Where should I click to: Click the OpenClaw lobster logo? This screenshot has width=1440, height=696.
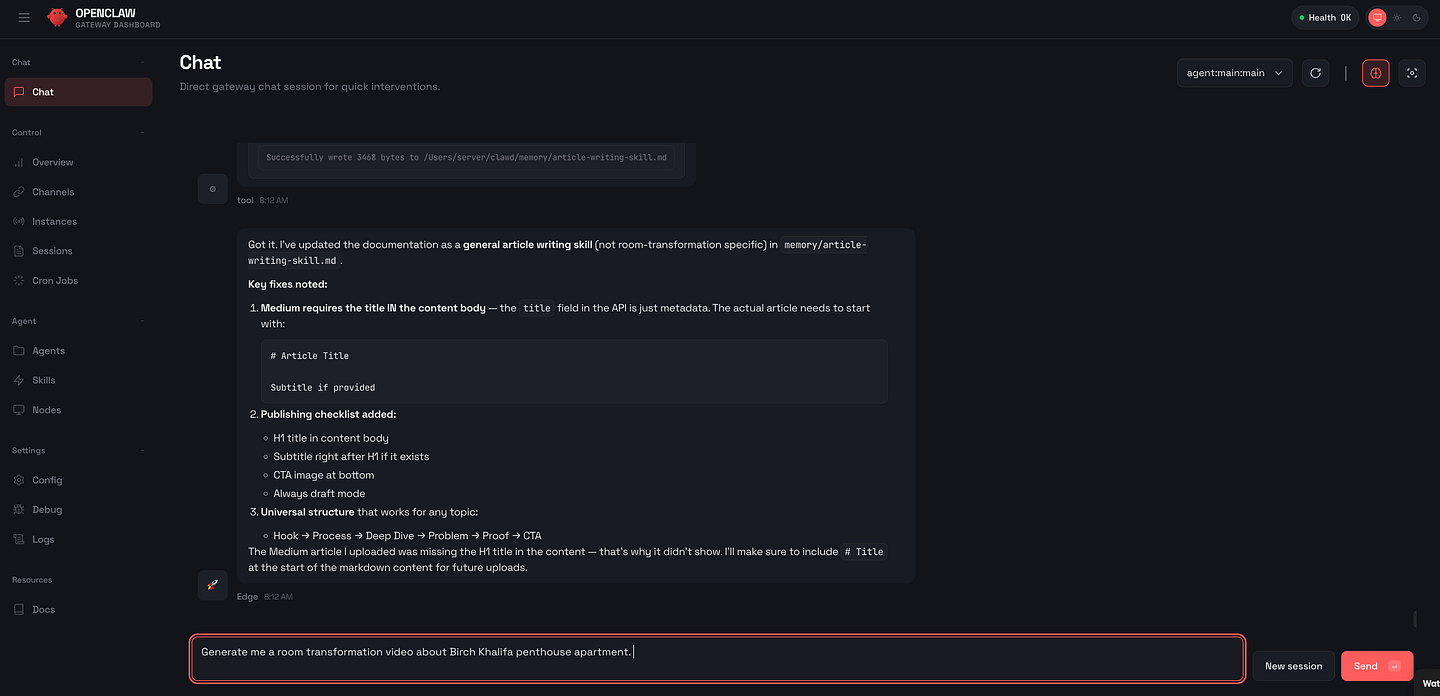tap(57, 17)
